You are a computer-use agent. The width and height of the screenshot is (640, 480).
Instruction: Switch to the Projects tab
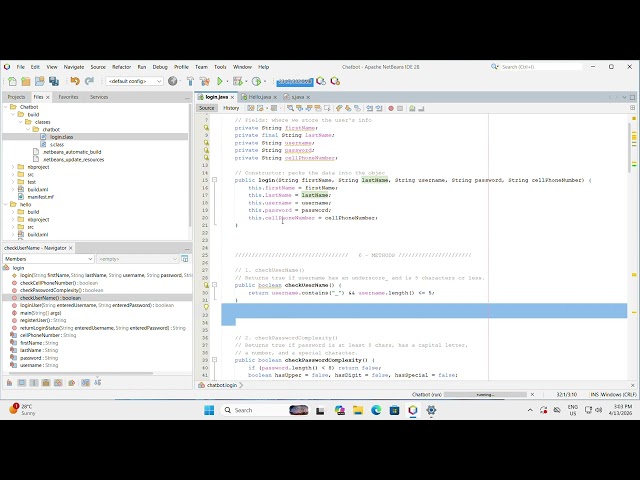(16, 97)
